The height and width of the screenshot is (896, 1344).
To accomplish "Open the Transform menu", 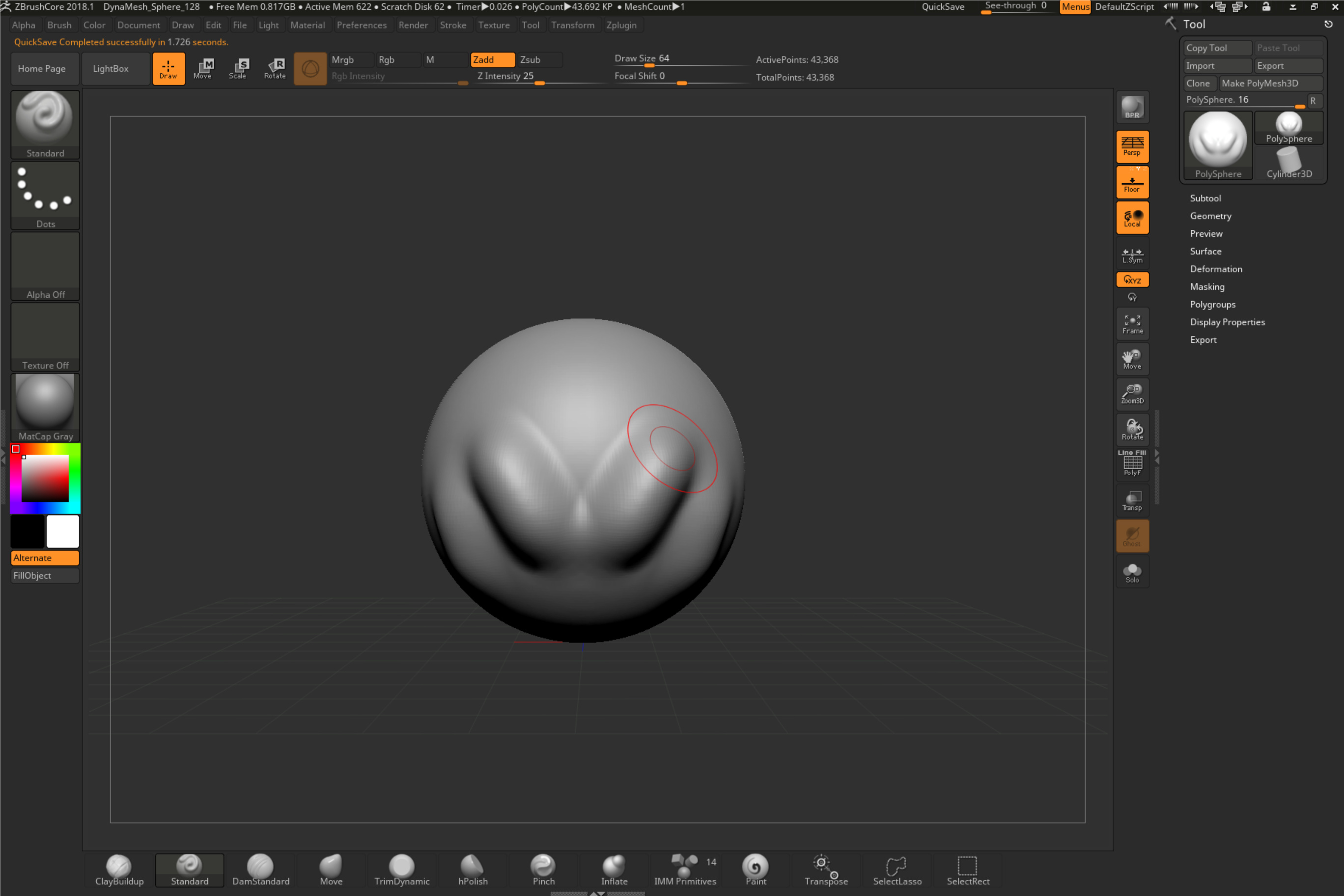I will tap(573, 25).
